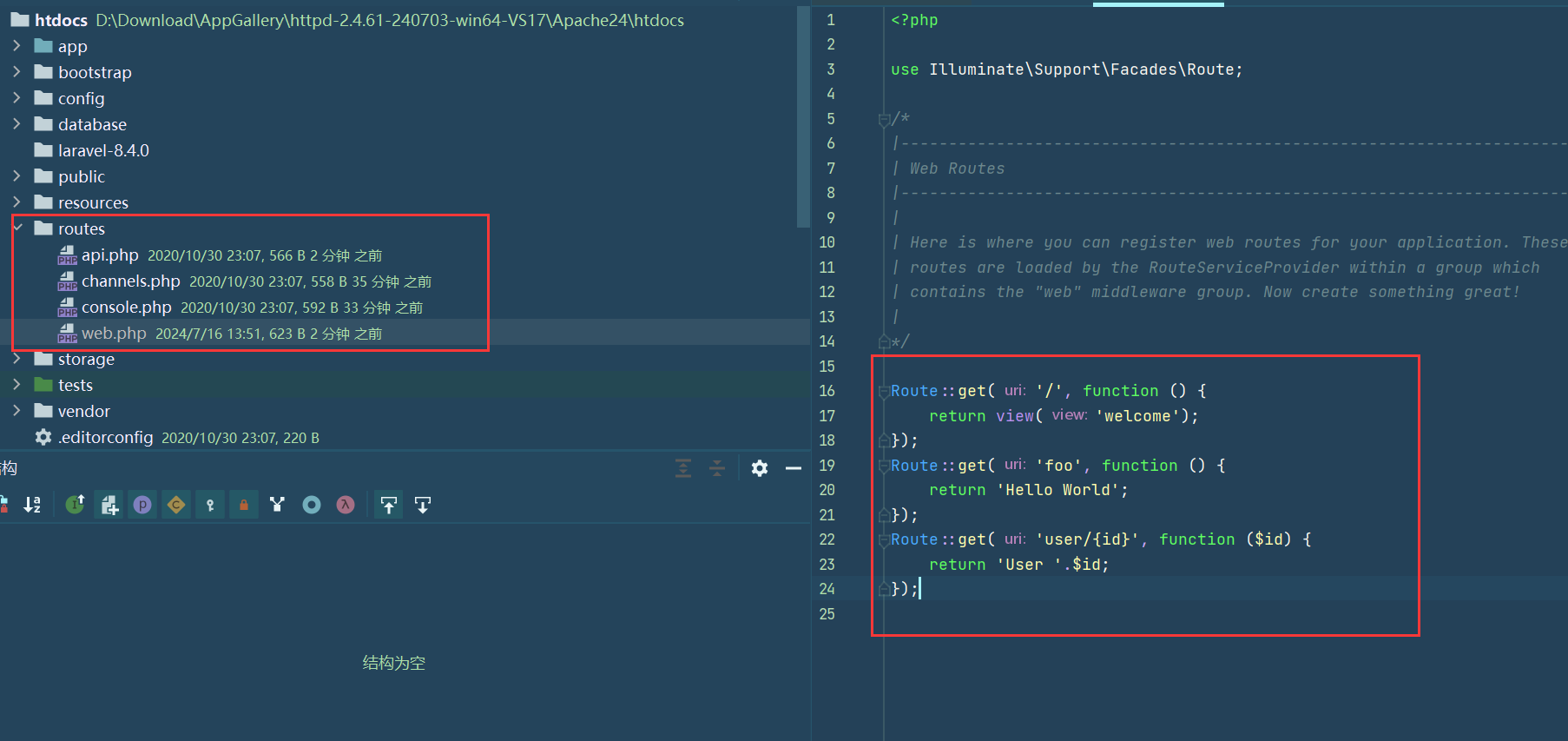
Task: Click the htdocs root folder icon
Action: point(20,19)
